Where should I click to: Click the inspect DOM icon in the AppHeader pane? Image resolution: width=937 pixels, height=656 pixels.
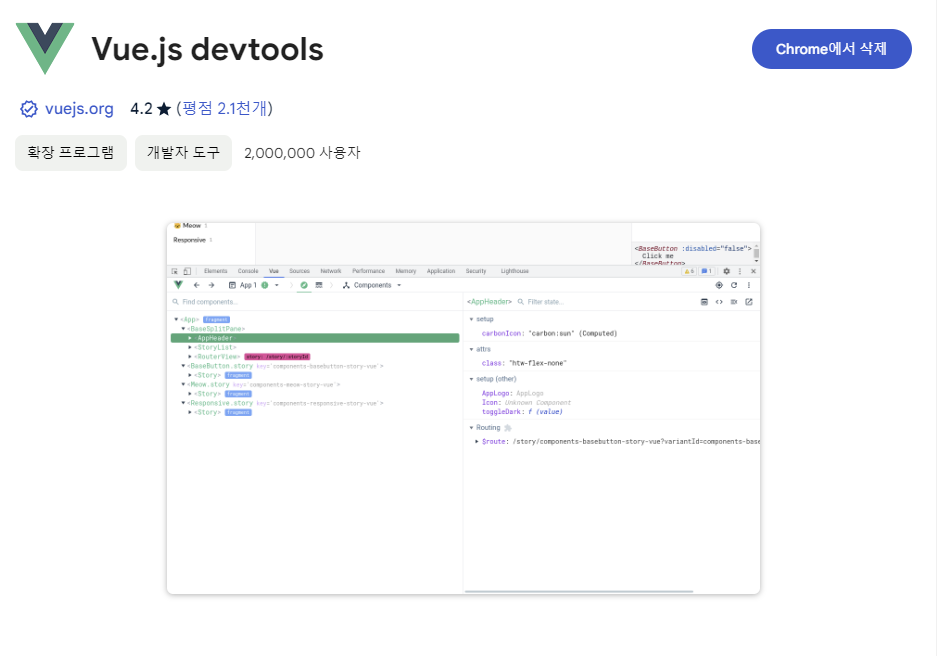pyautogui.click(x=704, y=301)
